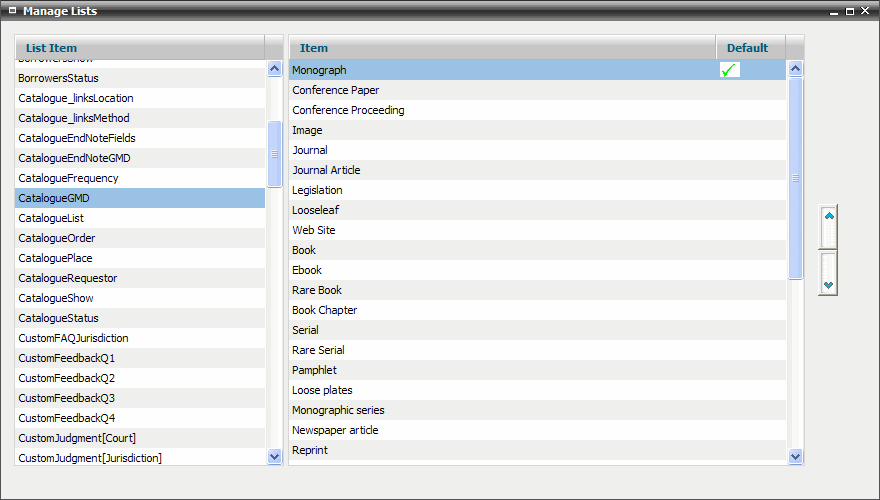Toggle the Default checkmark for Monograph
Screen dimensions: 880x500
click(x=730, y=70)
